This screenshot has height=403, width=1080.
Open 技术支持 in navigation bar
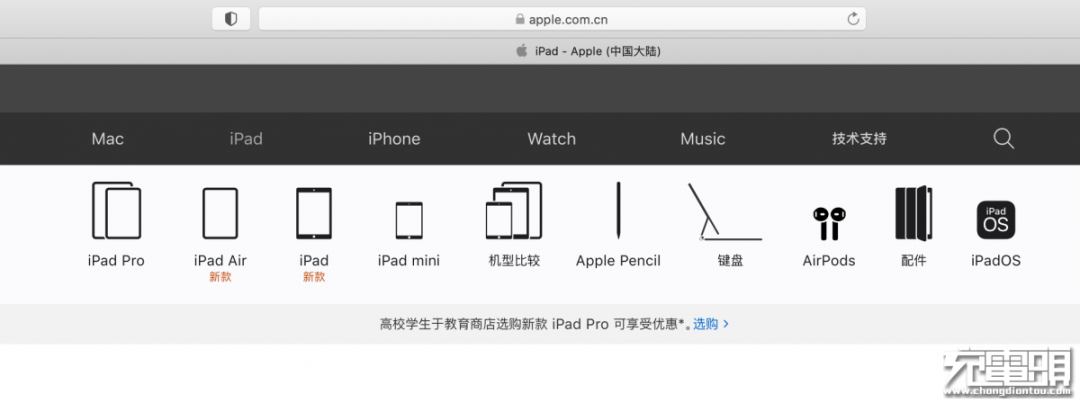coord(859,138)
